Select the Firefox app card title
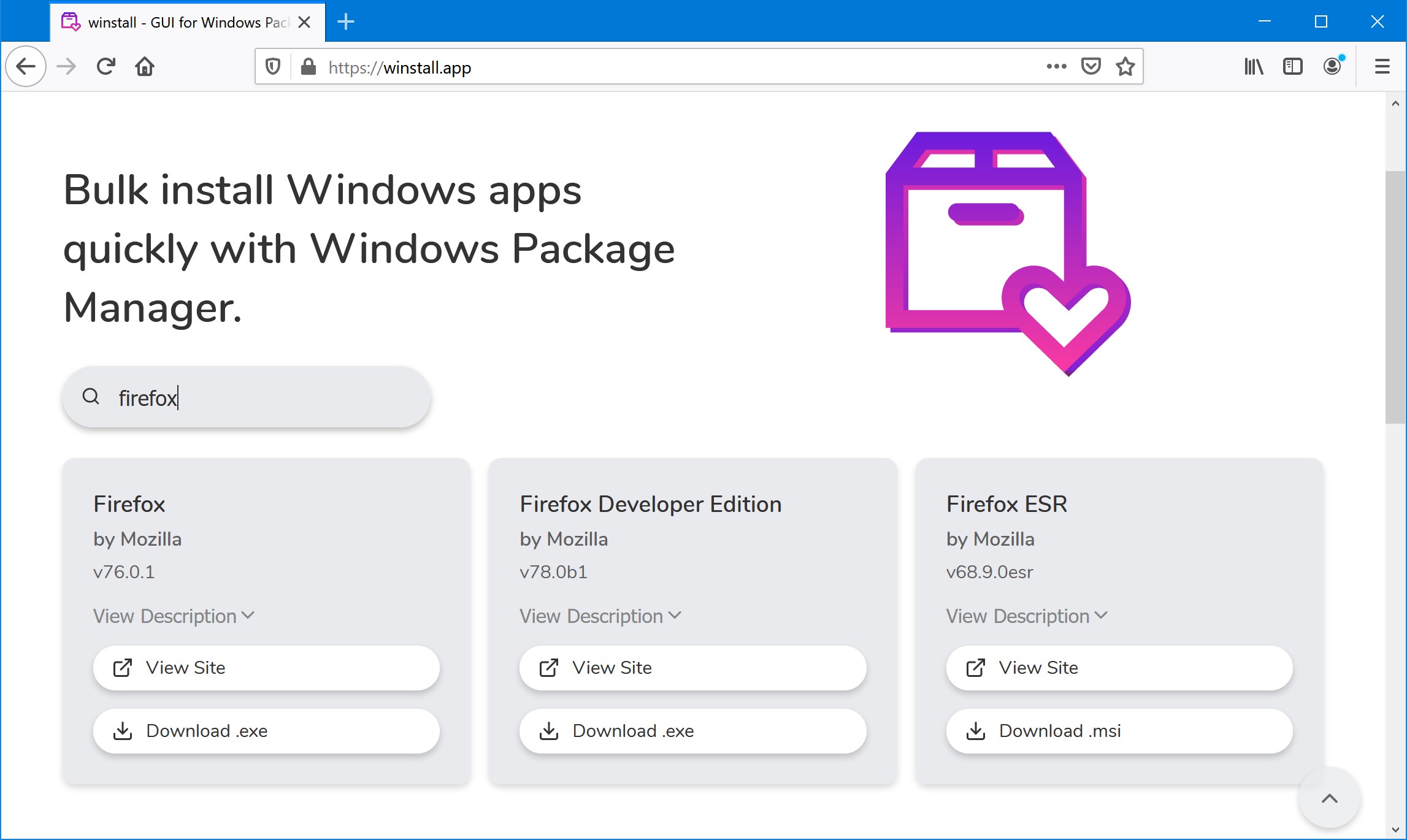This screenshot has height=840, width=1407. pos(129,504)
